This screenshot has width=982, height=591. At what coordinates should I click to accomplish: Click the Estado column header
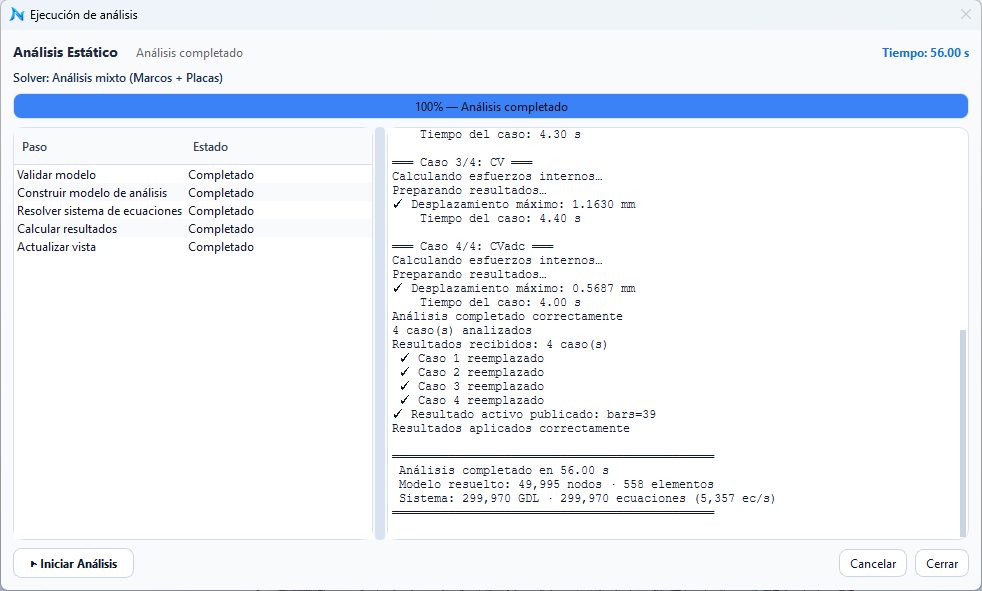pos(210,147)
